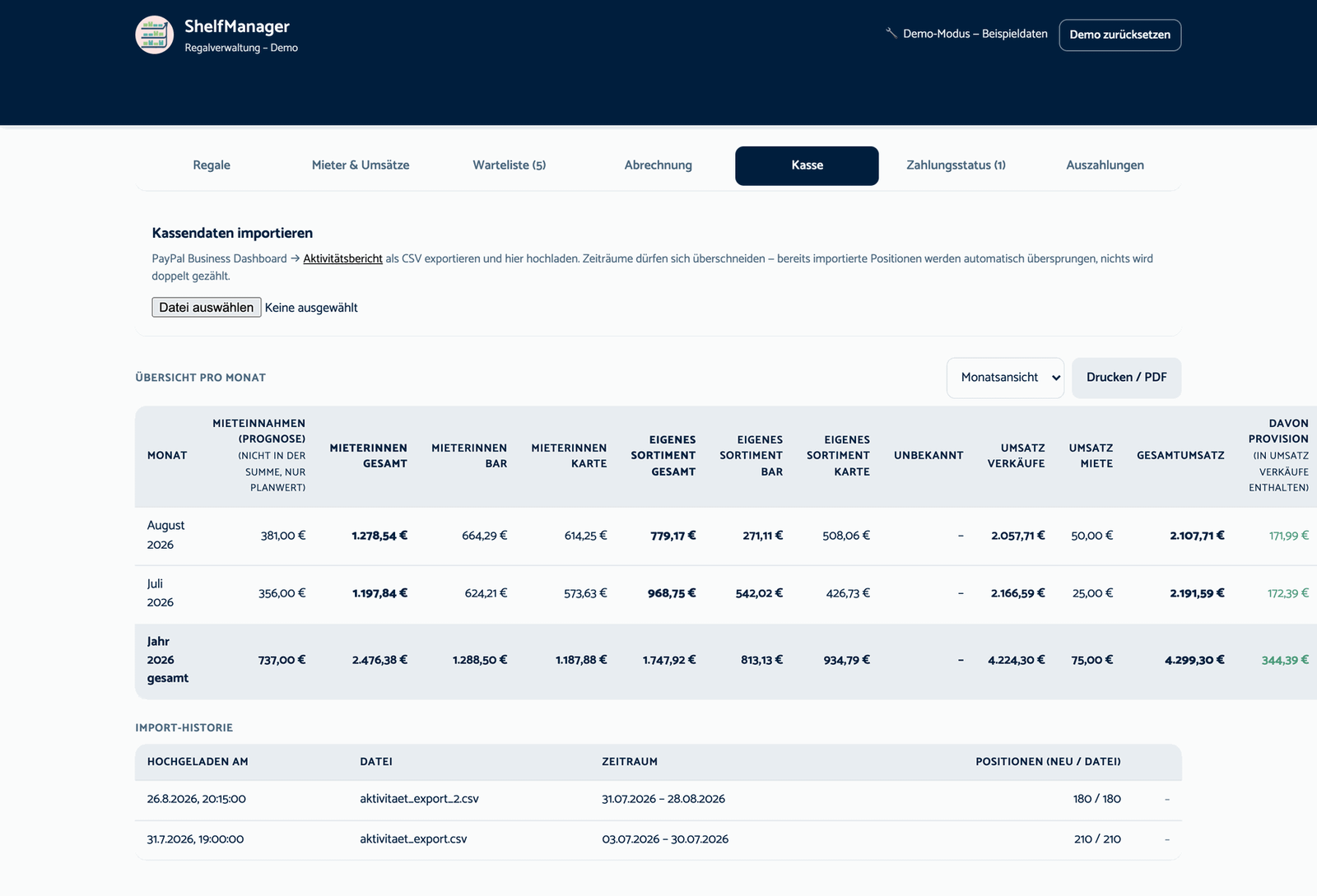Open Zahlungsstatus (1) tab
Screen dimensions: 1317x896
[956, 165]
